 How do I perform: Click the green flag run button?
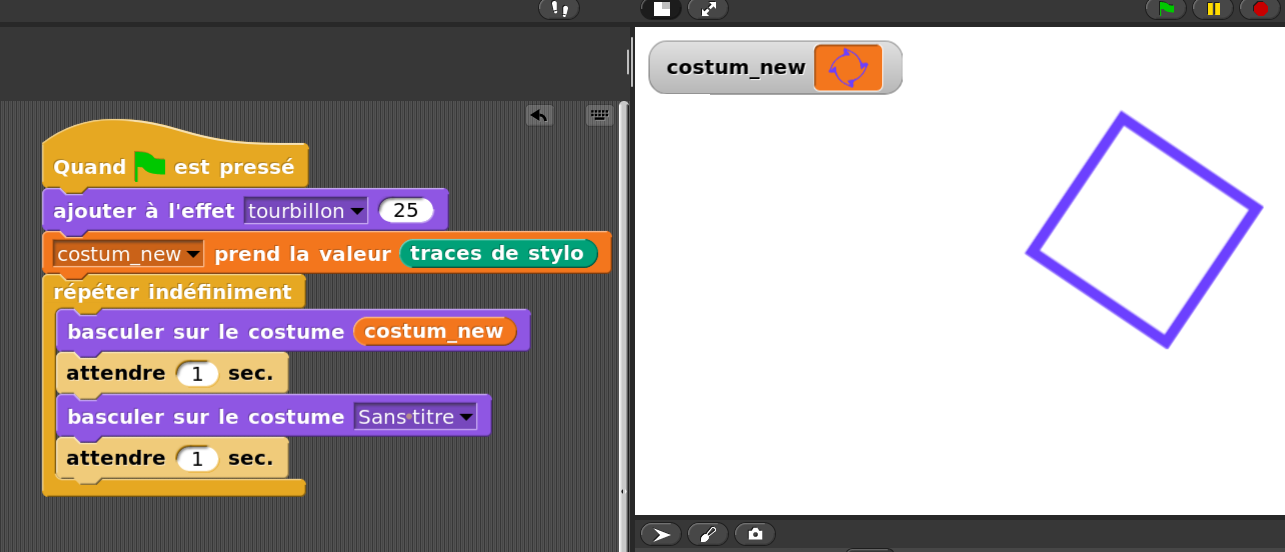tap(1166, 9)
